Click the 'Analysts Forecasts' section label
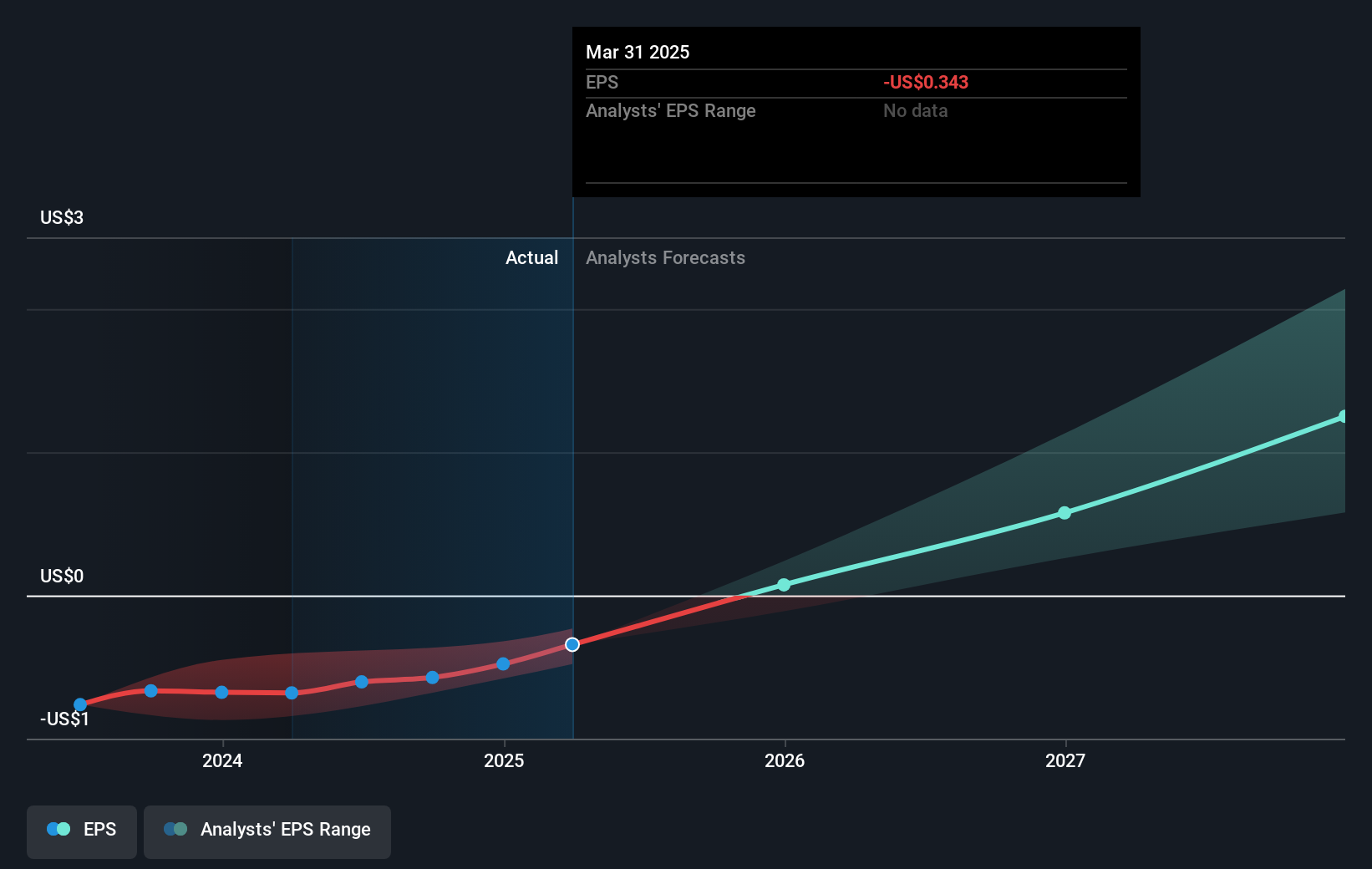This screenshot has height=869, width=1372. pos(665,257)
